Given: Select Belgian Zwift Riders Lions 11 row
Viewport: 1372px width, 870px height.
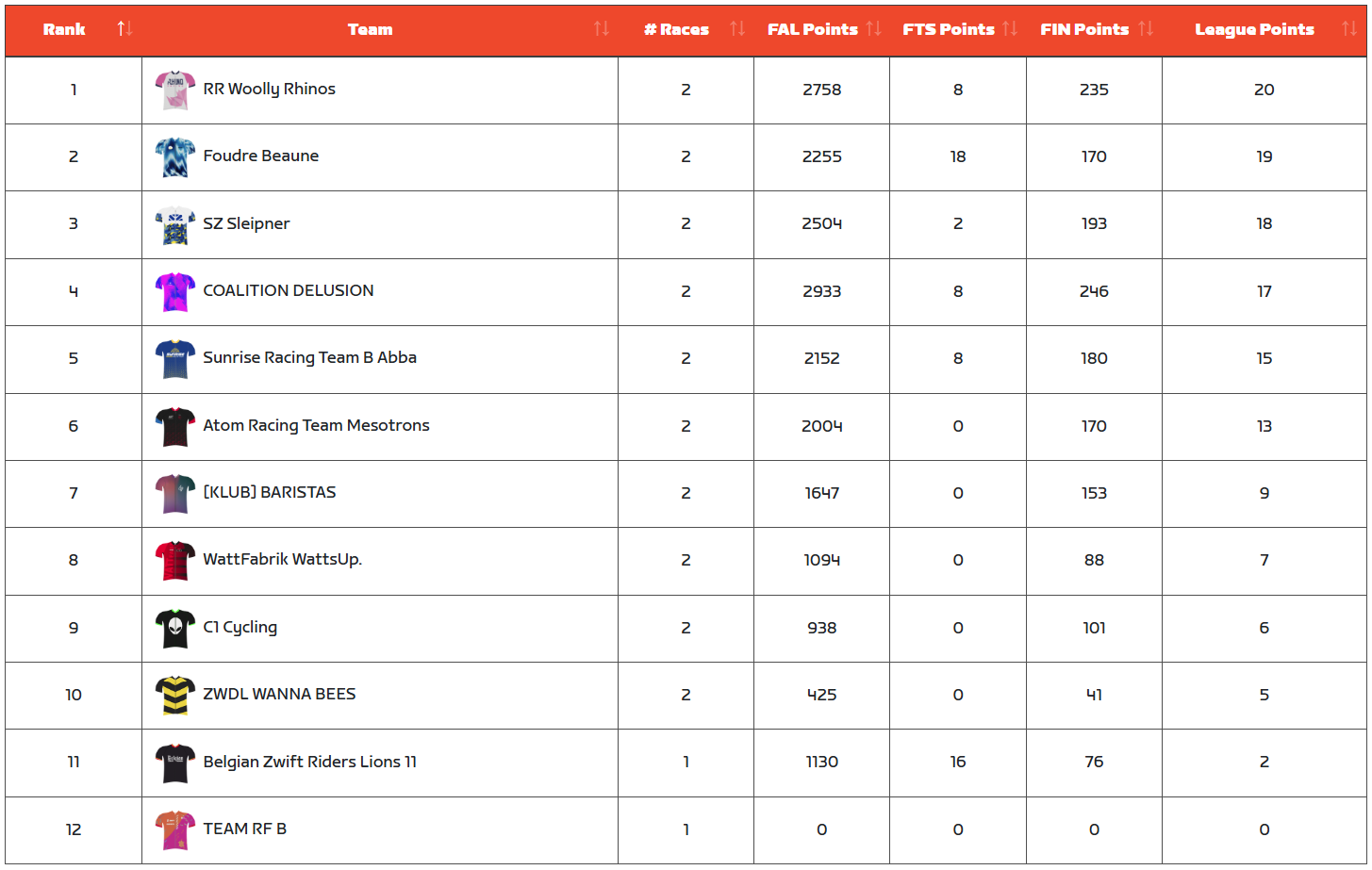Looking at the screenshot, I should click(x=309, y=763).
